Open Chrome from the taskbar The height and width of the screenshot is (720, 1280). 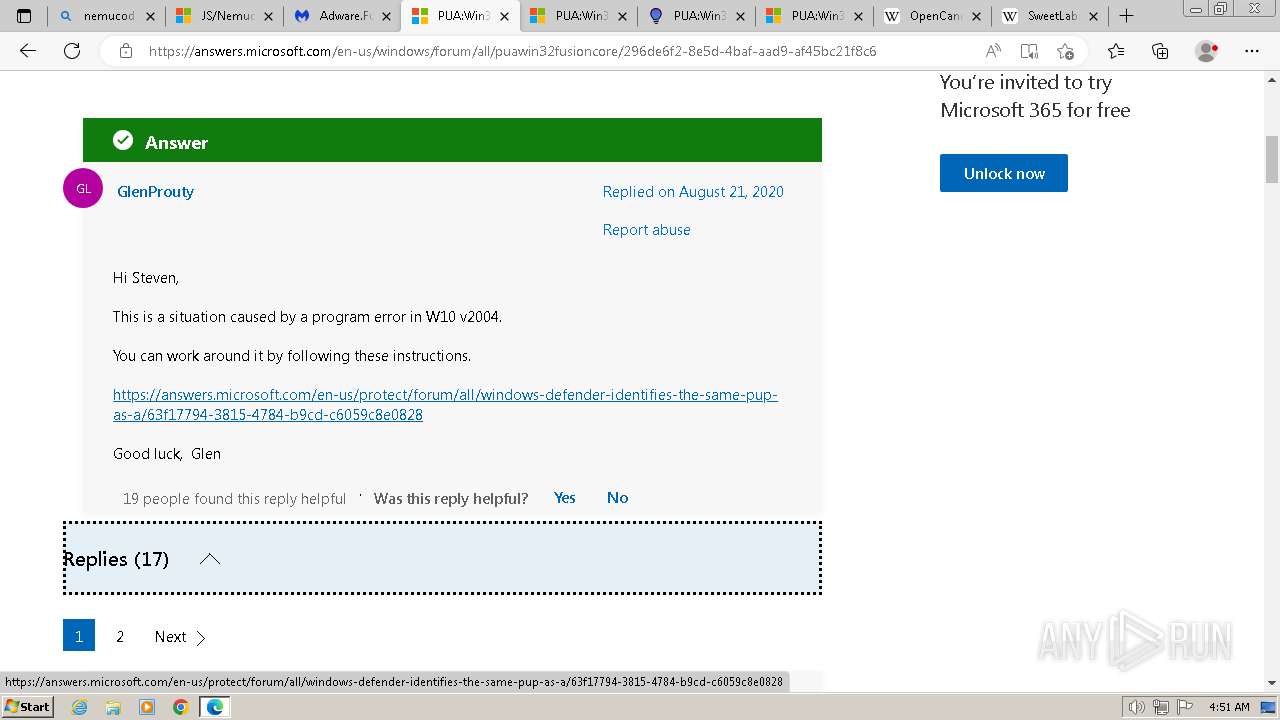[x=180, y=707]
